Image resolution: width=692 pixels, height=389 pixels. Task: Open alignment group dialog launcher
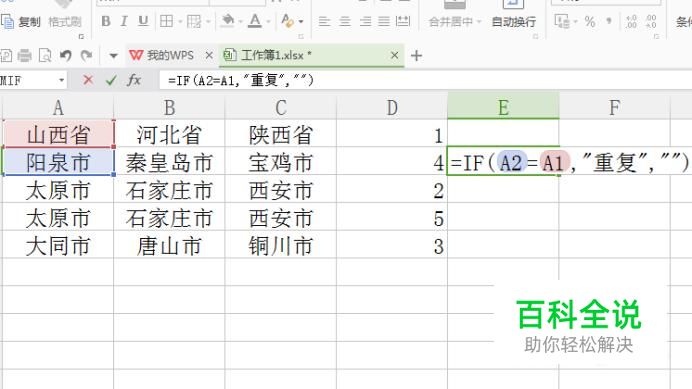tap(535, 37)
